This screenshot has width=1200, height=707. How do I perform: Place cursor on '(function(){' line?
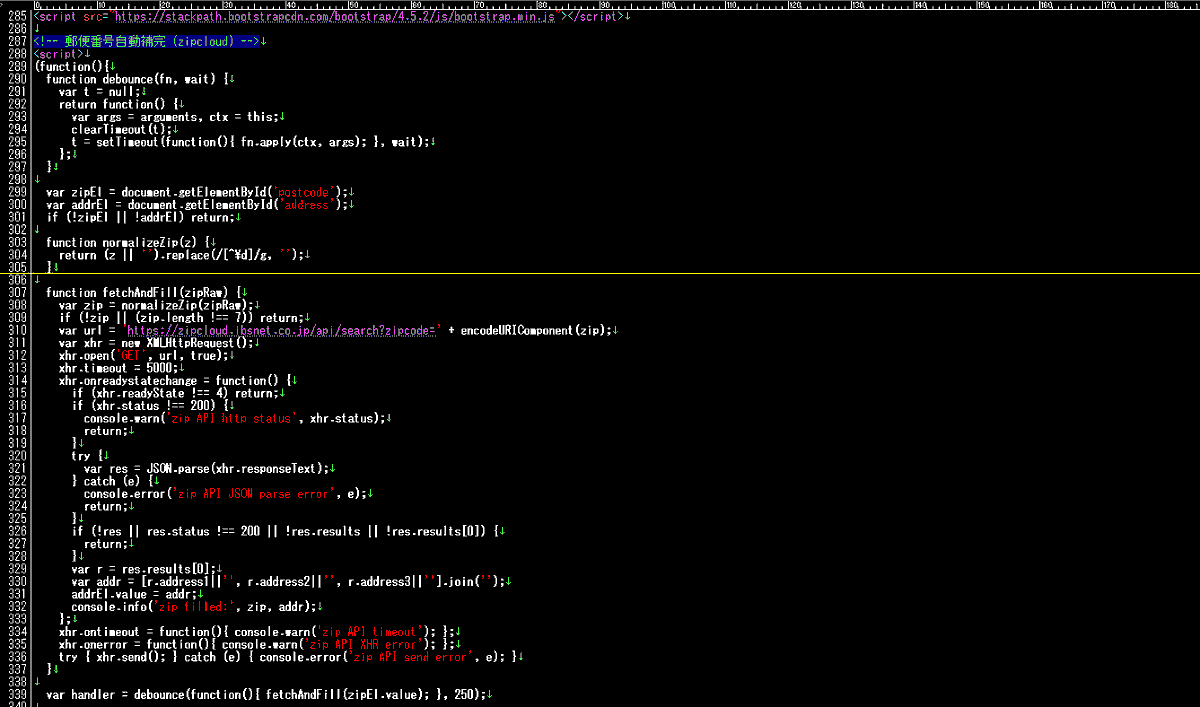coord(71,66)
